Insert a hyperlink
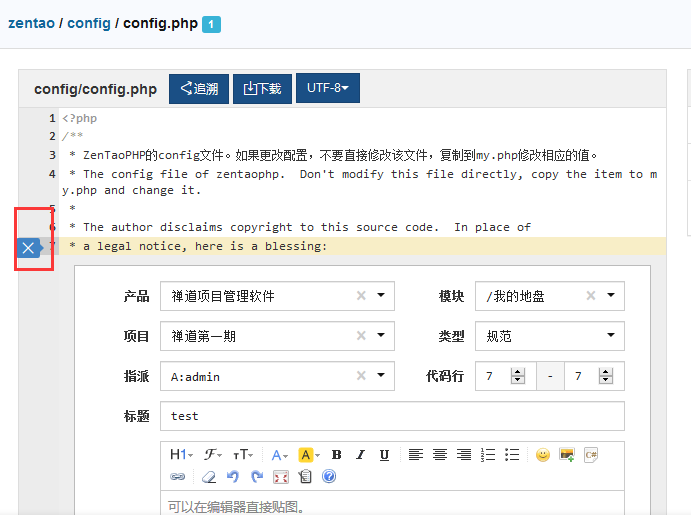691x515 pixels. click(177, 476)
